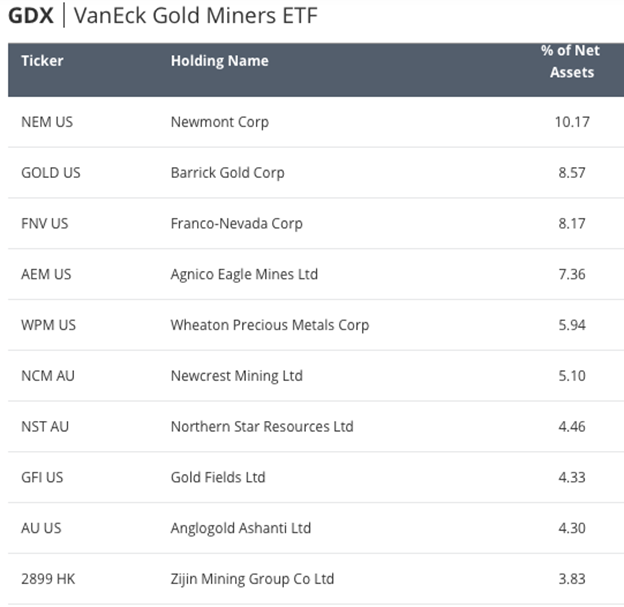Click the Holding Name column header

tap(219, 61)
